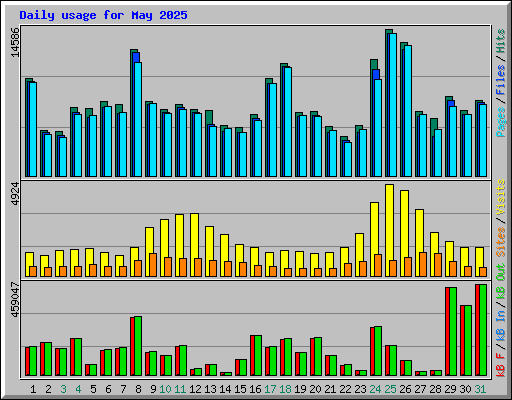Select the cyan "Pages" legend label
Viewport: 512px width, 400px height.
(501, 122)
